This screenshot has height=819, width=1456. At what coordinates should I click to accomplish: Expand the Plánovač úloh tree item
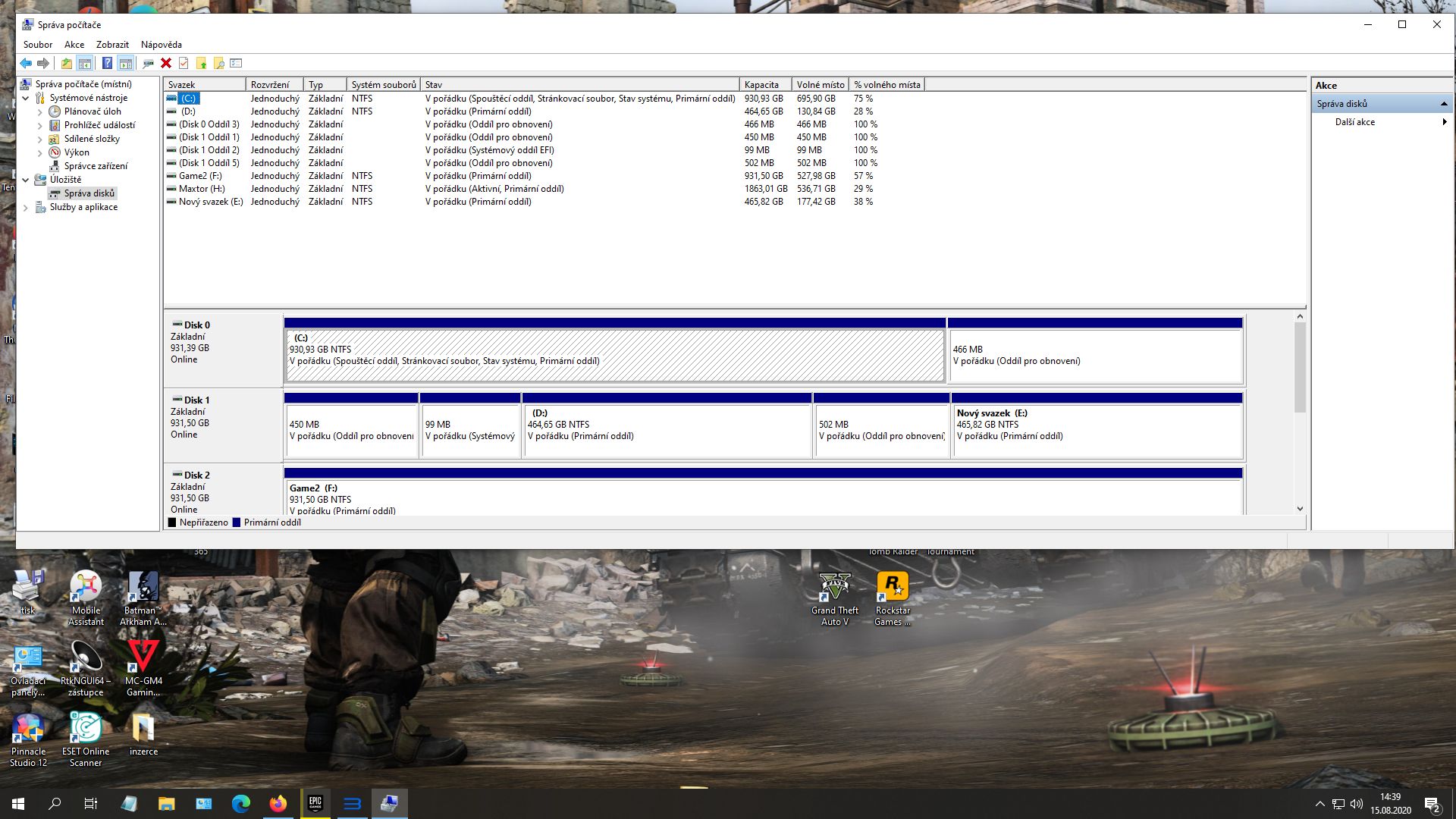(40, 111)
